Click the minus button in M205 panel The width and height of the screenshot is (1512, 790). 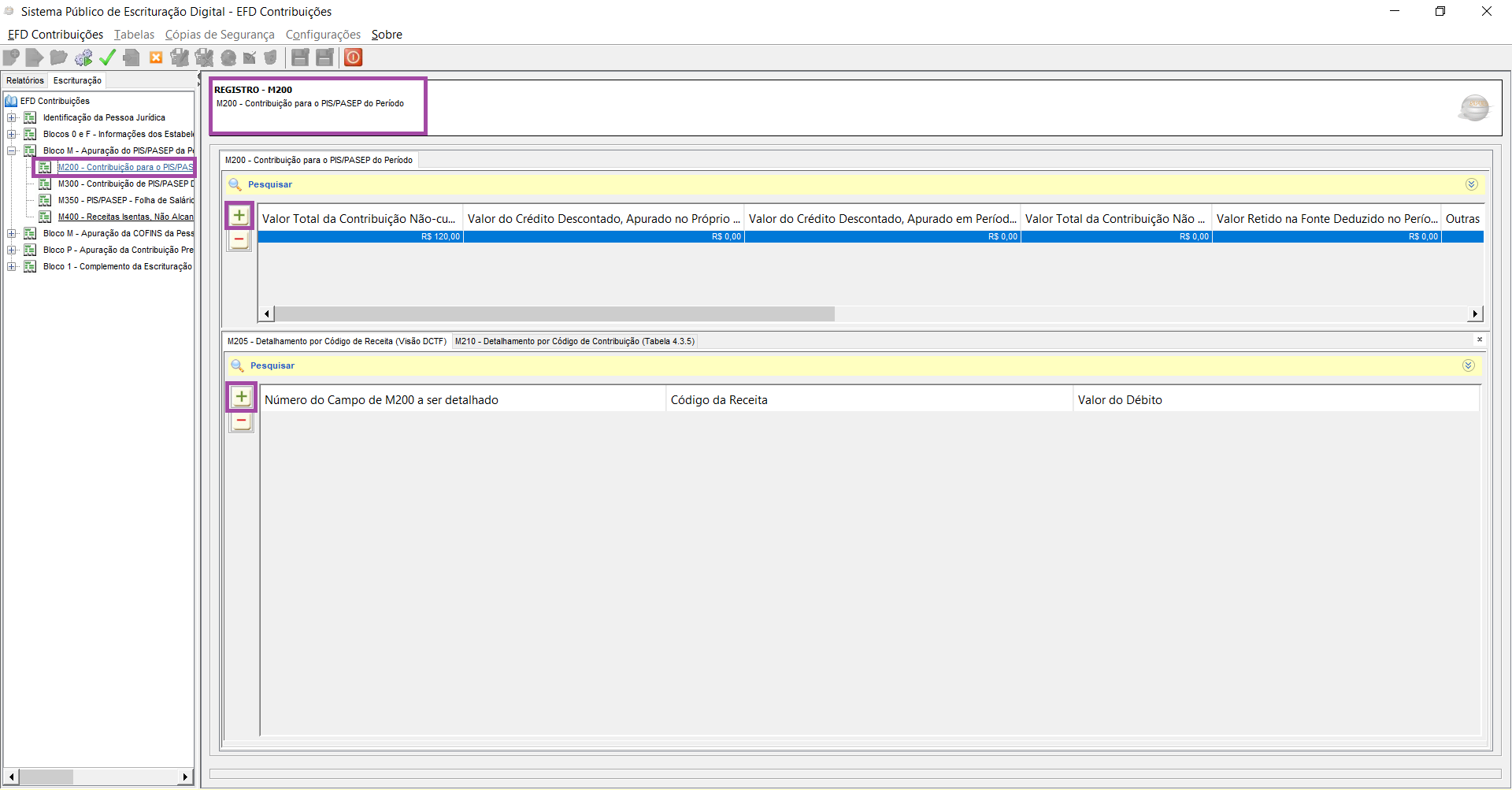click(x=242, y=421)
